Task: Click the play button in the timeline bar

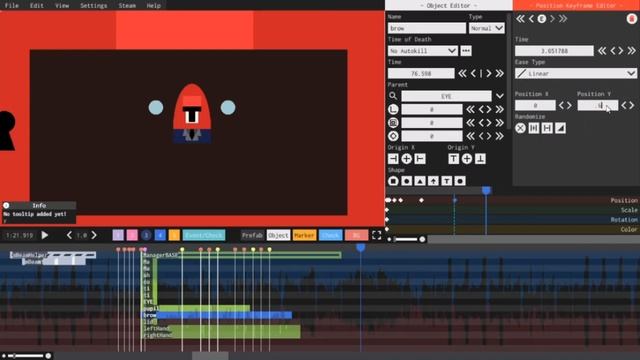Action: pos(45,235)
